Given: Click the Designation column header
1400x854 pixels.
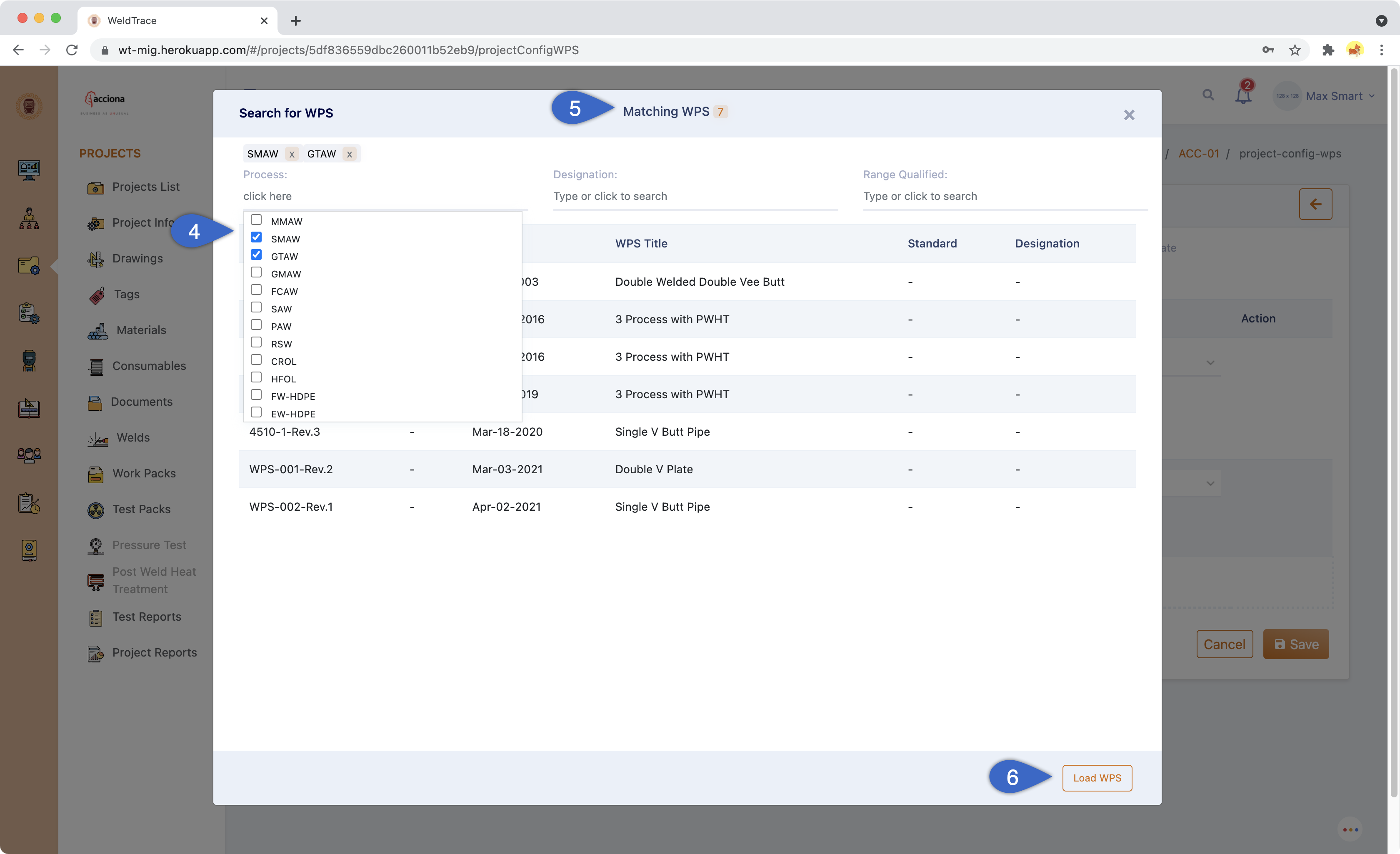Looking at the screenshot, I should point(1047,243).
